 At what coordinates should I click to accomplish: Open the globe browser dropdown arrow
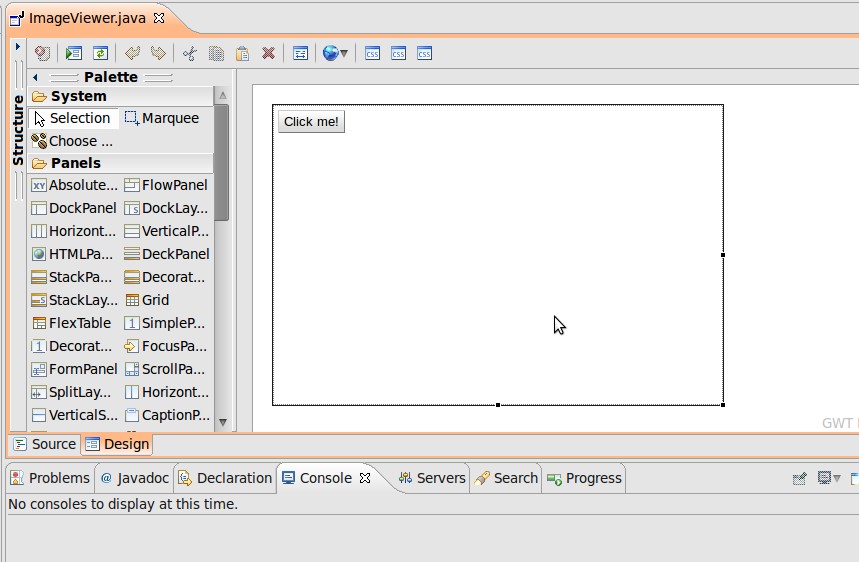[344, 54]
